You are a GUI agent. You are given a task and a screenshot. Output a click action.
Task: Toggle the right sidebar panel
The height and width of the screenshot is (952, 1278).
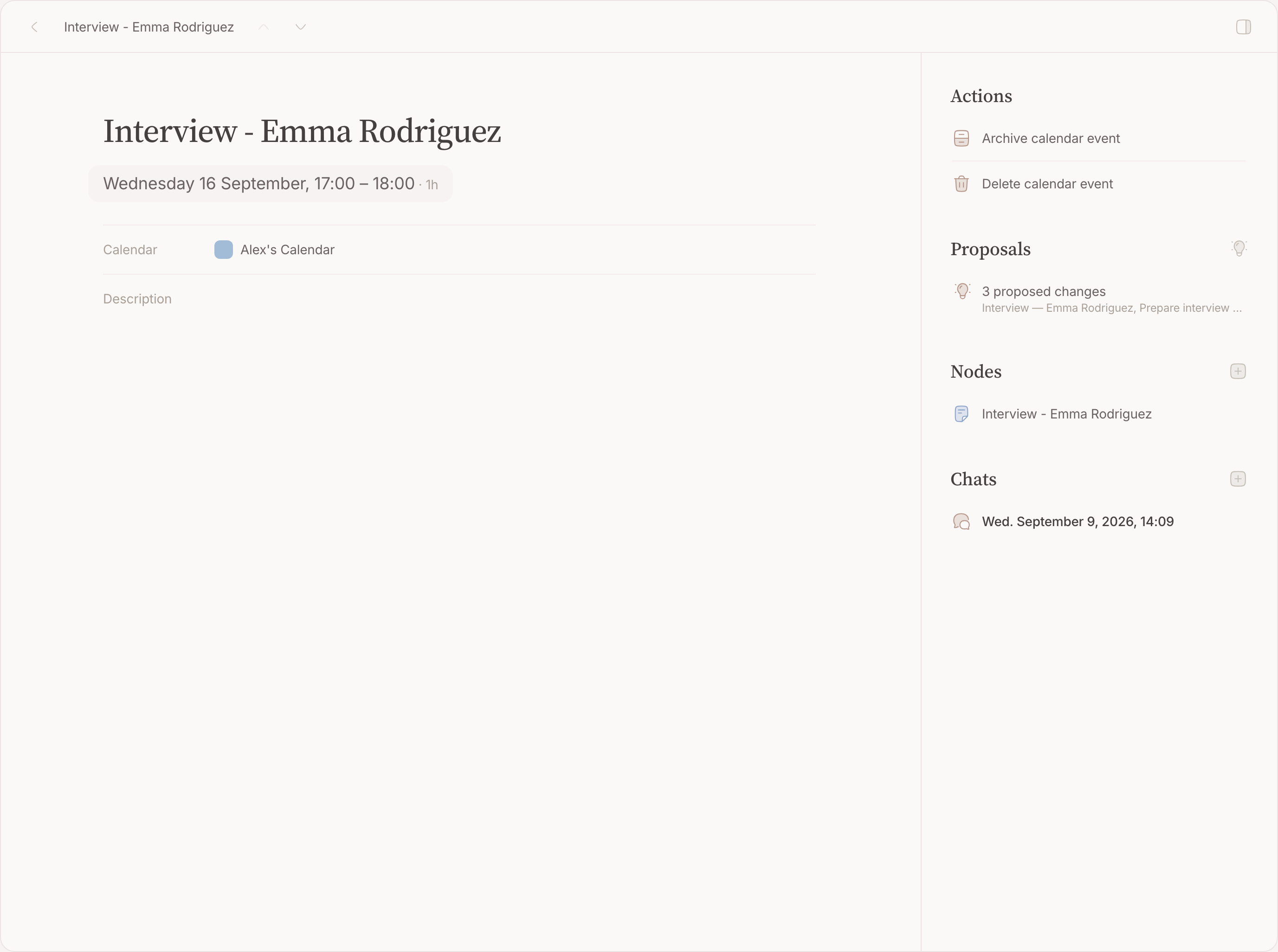(1243, 27)
